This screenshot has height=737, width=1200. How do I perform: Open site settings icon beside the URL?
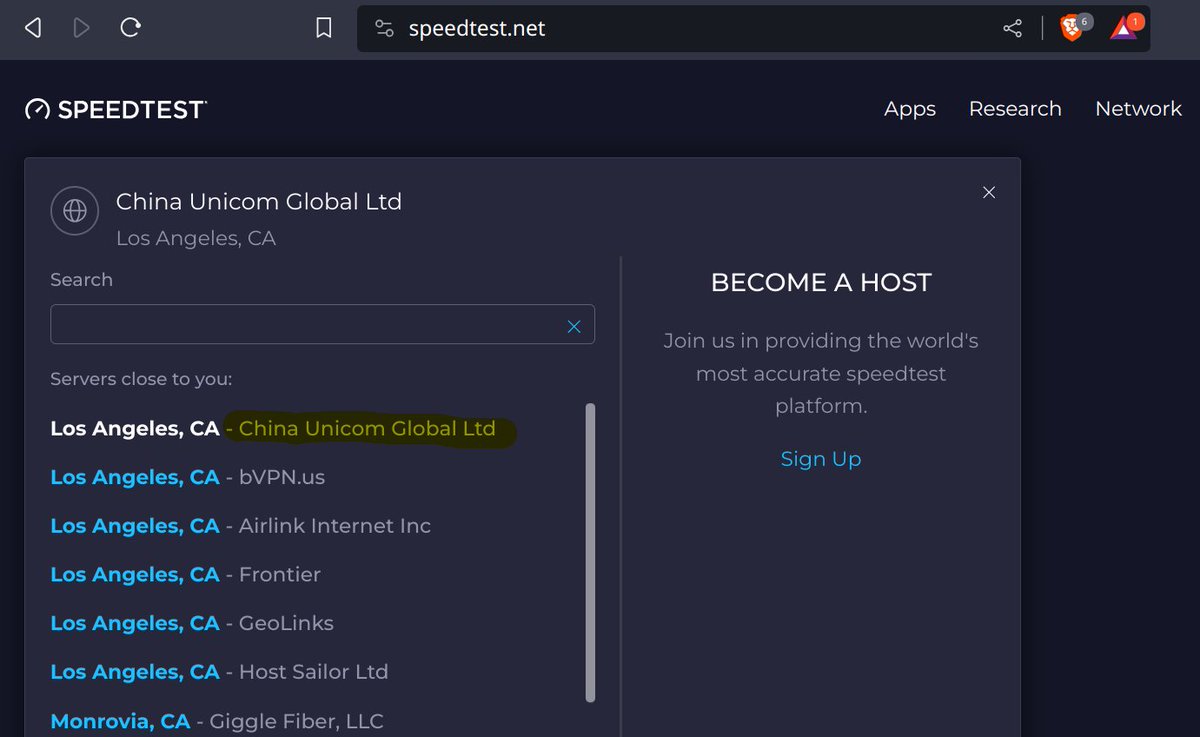click(385, 29)
